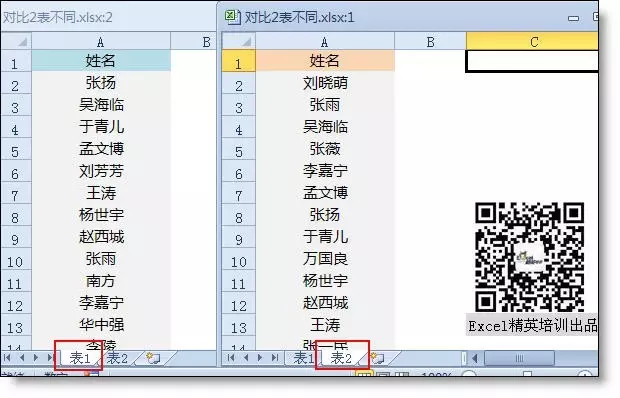Viewport: 620px width, 398px height.
Task: Open the 表1 sheet tab in right window
Action: coord(304,358)
